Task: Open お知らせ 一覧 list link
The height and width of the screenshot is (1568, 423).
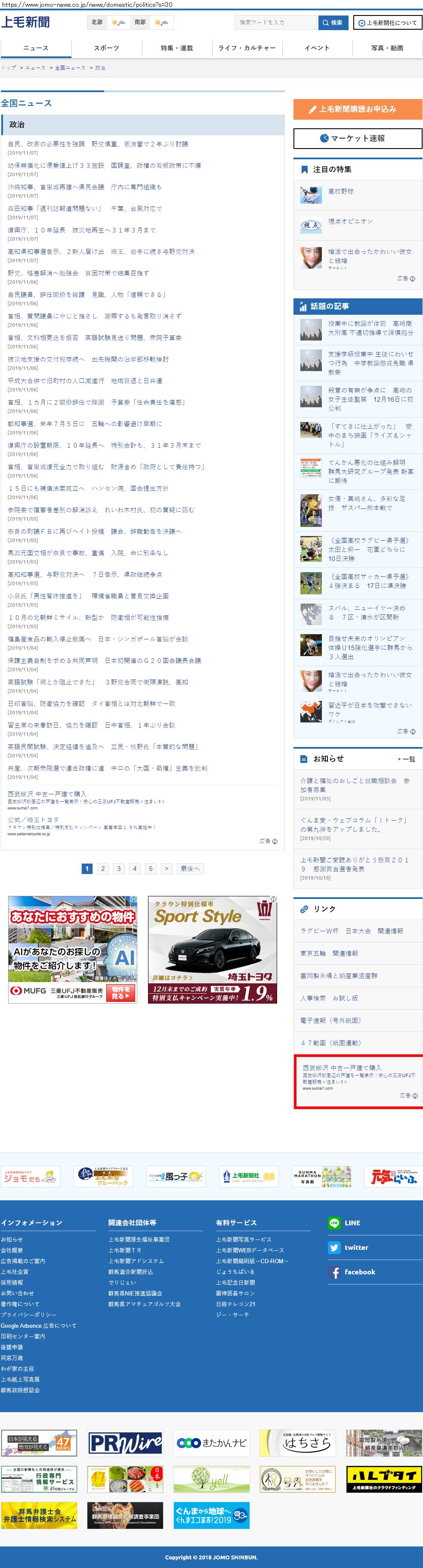Action: (x=407, y=759)
